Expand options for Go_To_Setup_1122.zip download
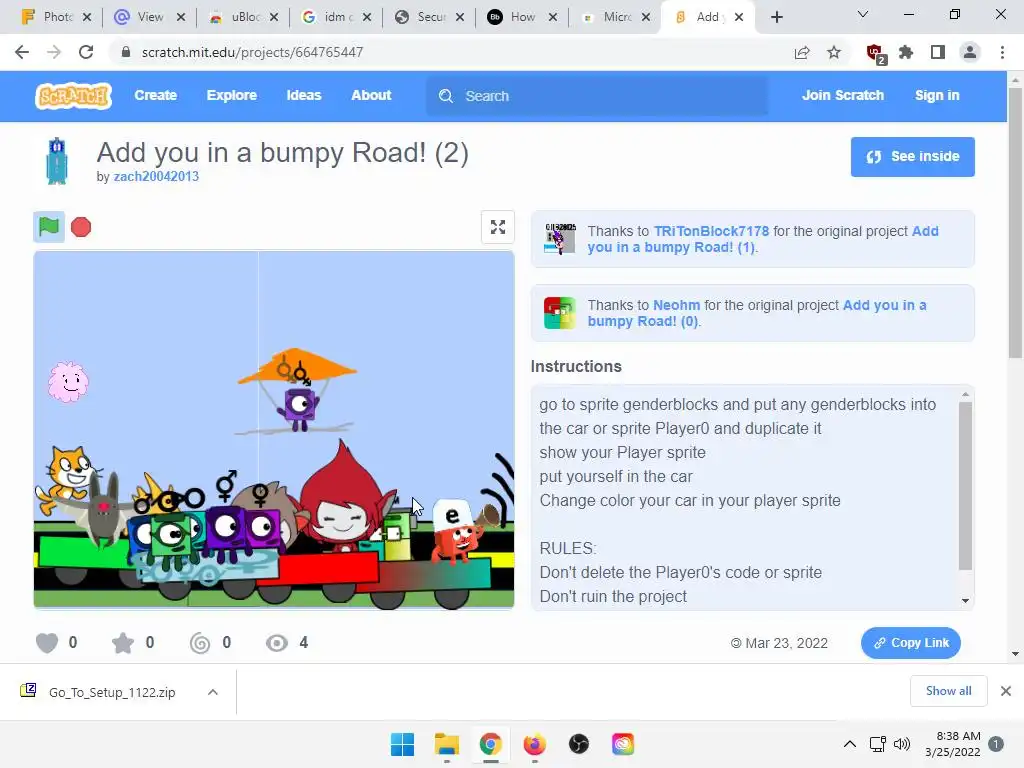This screenshot has width=1024, height=768. (213, 692)
